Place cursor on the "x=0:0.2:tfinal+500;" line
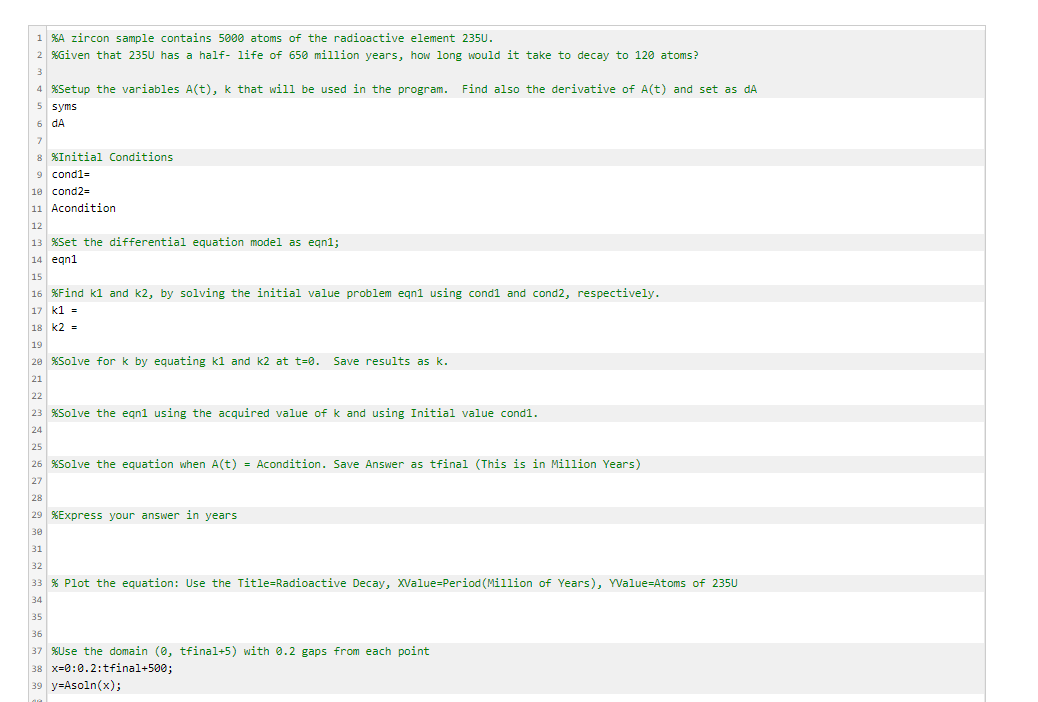This screenshot has height=702, width=1038. [x=112, y=669]
